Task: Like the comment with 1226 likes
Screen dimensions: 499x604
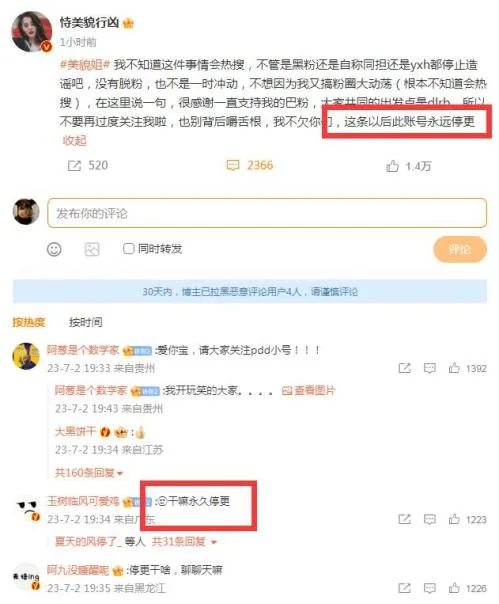Action: 454,588
